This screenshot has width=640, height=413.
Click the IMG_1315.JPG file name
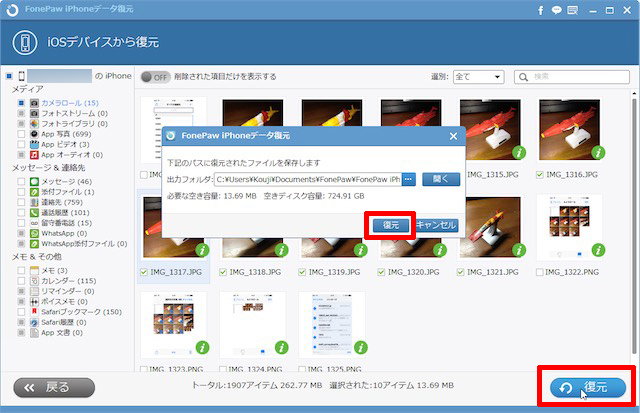[493, 175]
